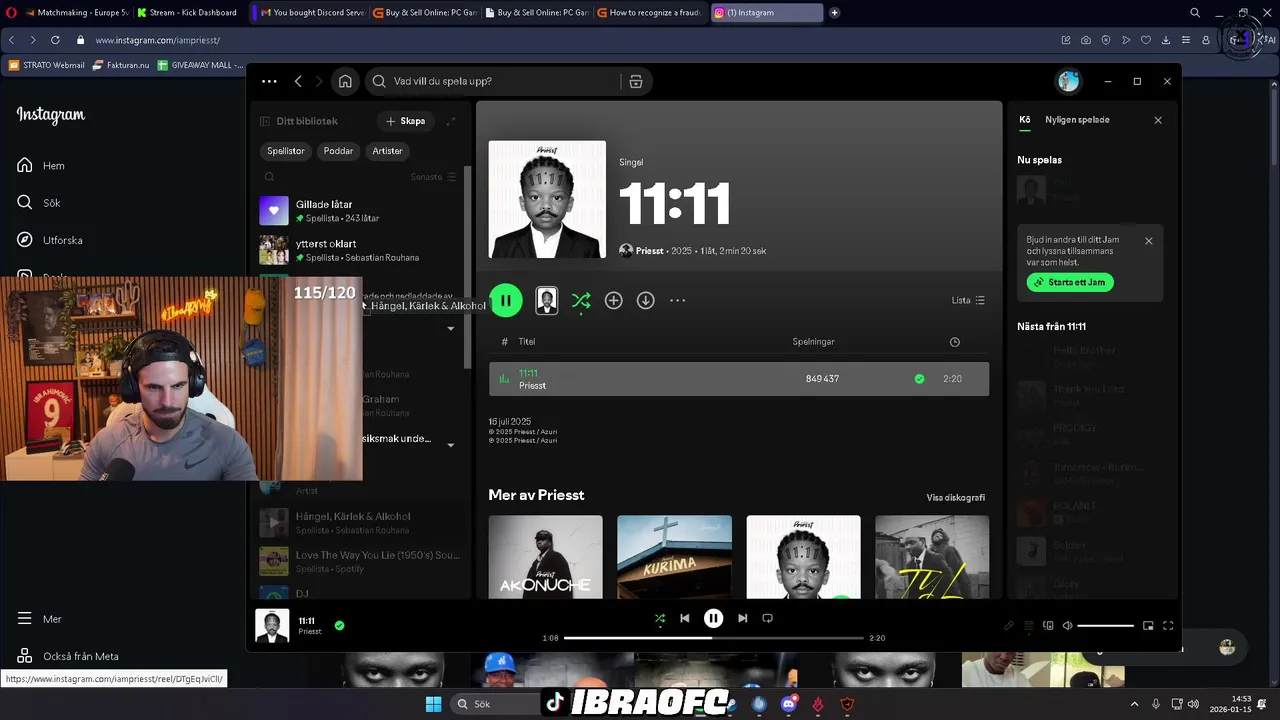Skip to previous track in player bar
The width and height of the screenshot is (1280, 720).
(684, 618)
